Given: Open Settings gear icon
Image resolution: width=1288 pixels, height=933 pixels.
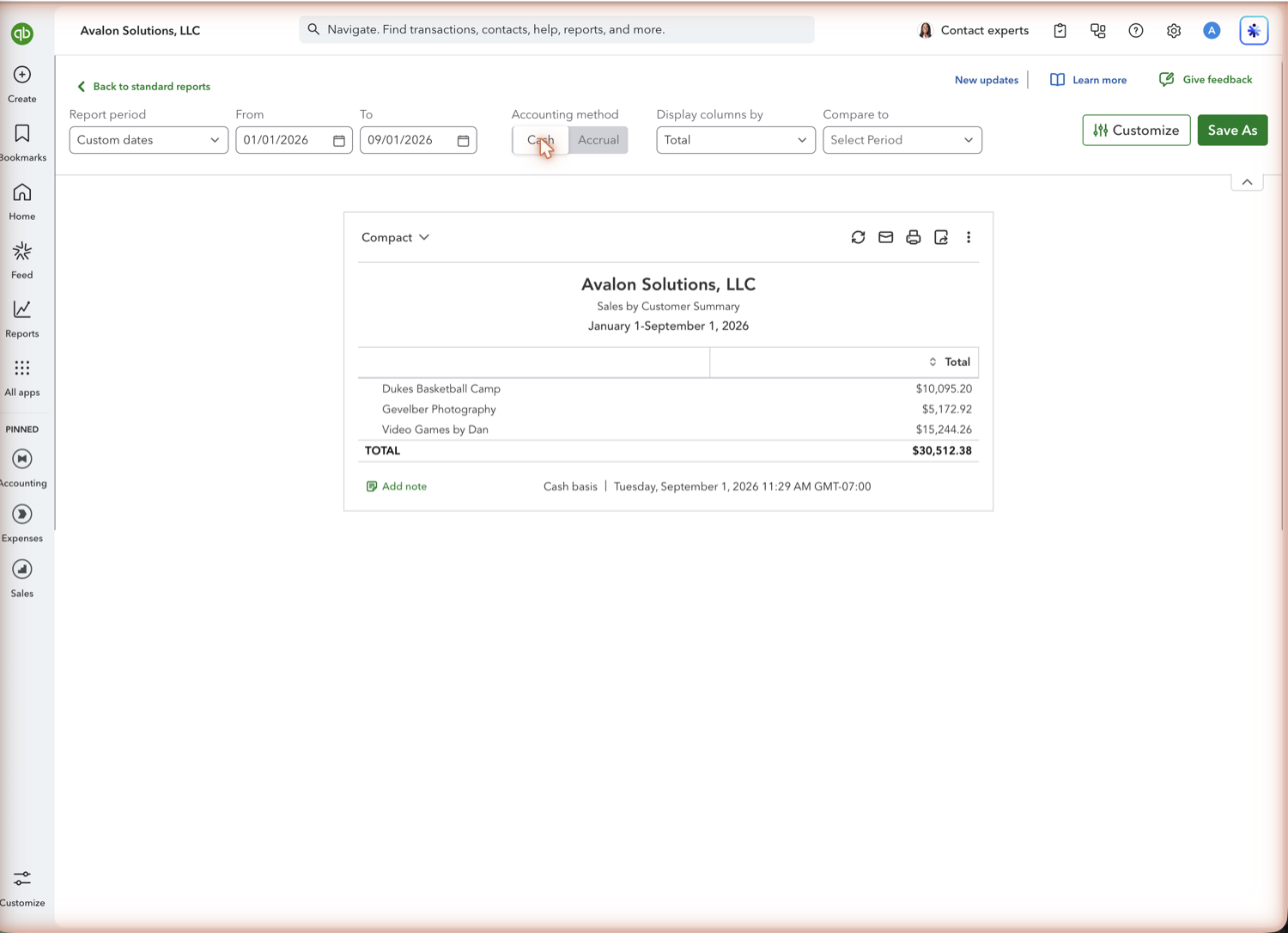Looking at the screenshot, I should [1174, 31].
